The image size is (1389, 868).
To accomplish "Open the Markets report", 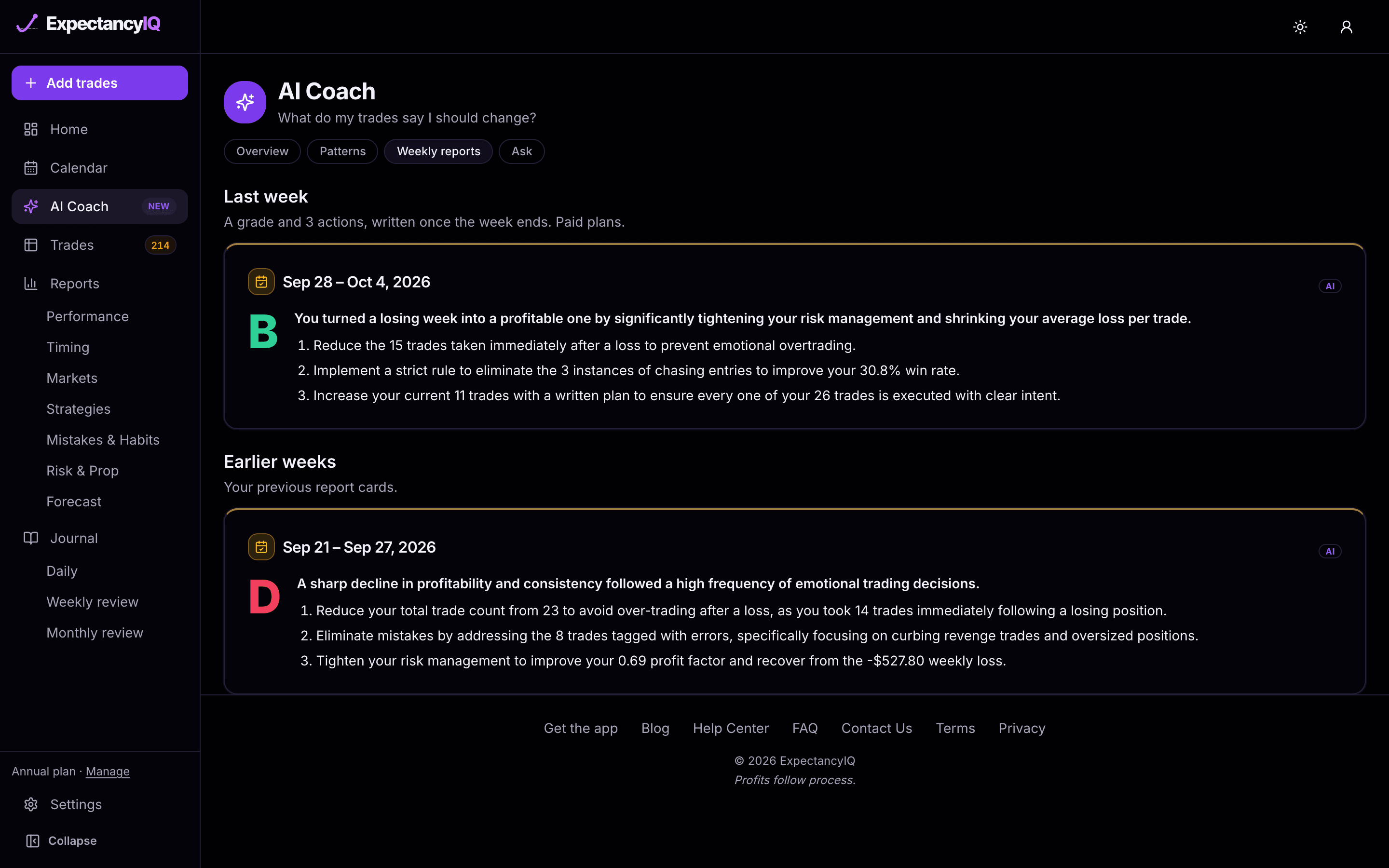I will point(72,379).
